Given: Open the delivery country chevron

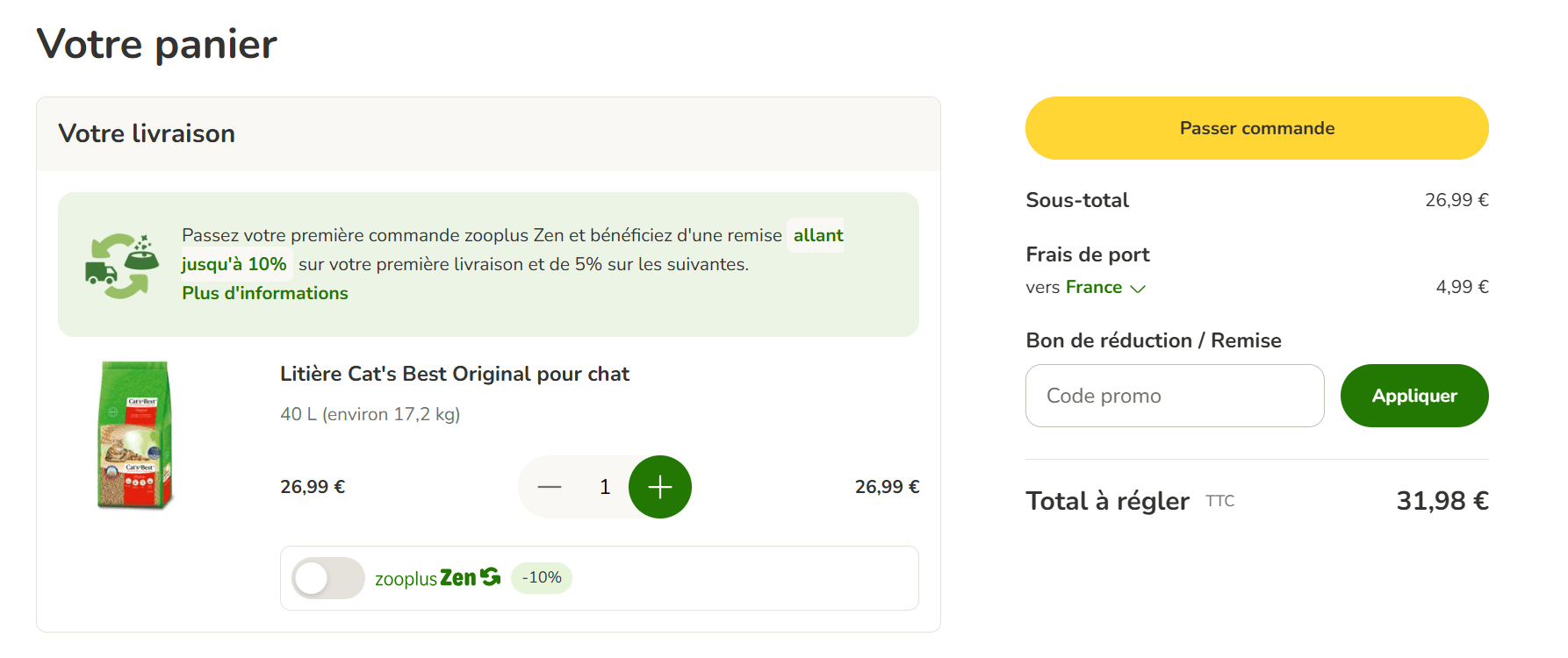Looking at the screenshot, I should coord(1139,288).
